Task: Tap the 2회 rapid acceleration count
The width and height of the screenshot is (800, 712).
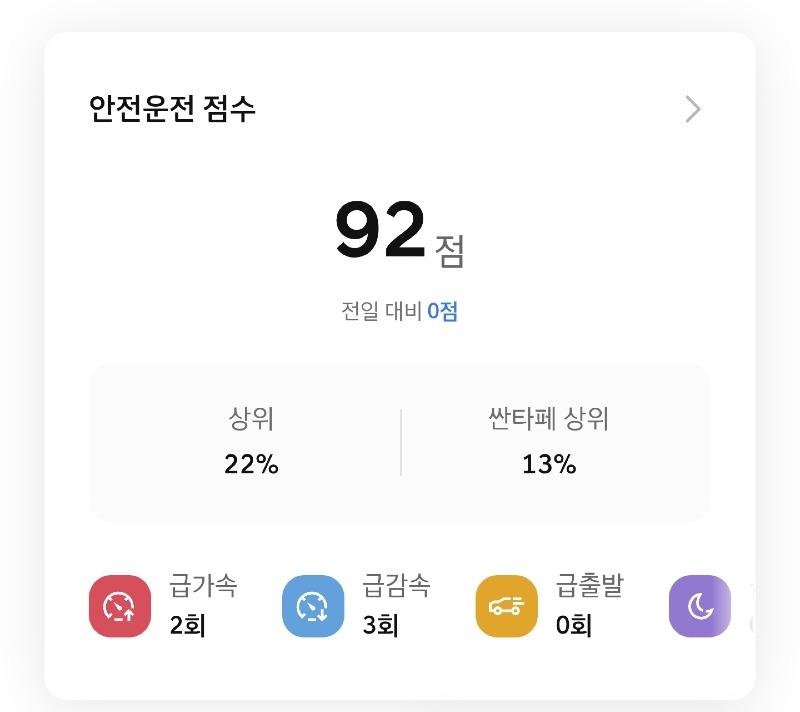Action: point(188,625)
